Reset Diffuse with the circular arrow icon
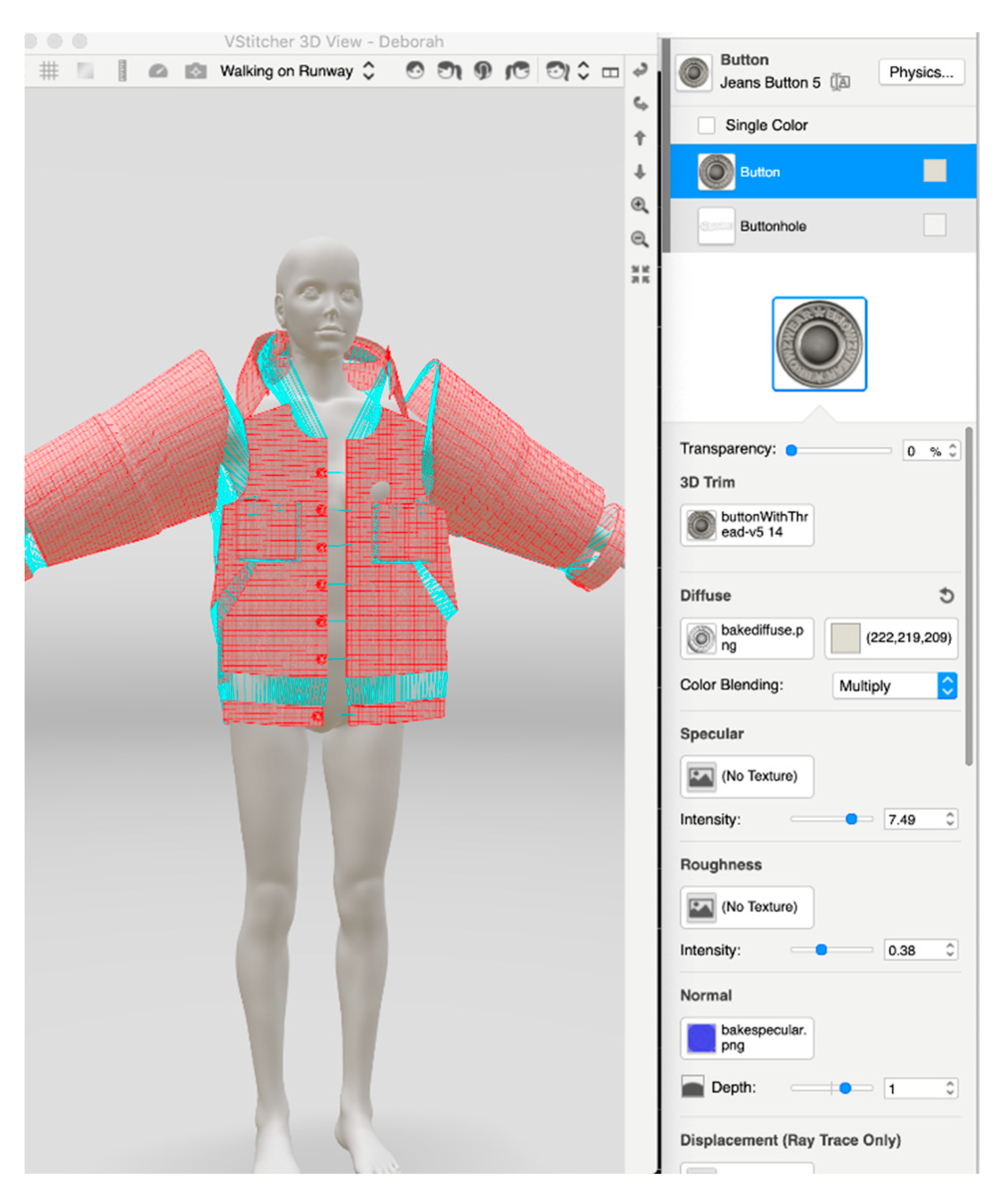Viewport: 1008px width, 1200px height. [x=946, y=596]
